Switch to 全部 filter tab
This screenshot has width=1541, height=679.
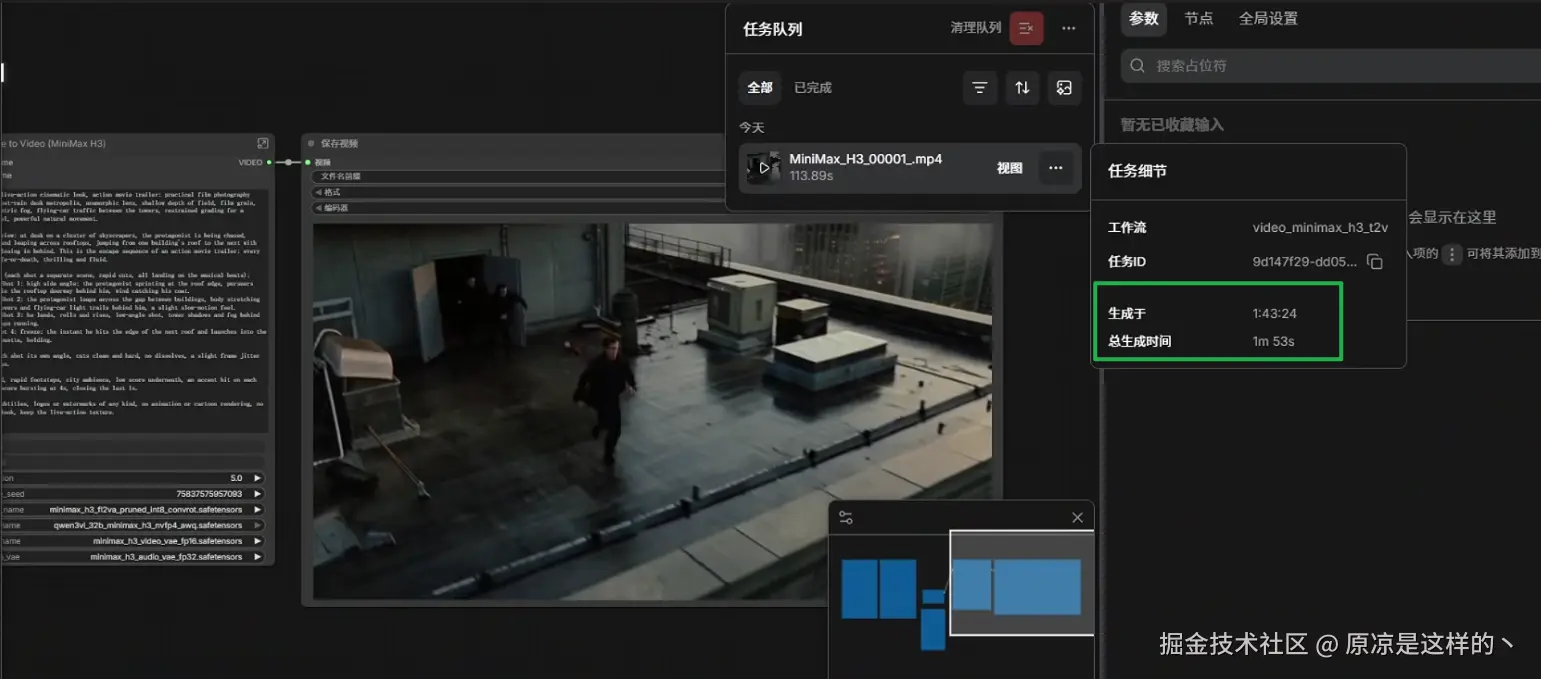tap(760, 87)
